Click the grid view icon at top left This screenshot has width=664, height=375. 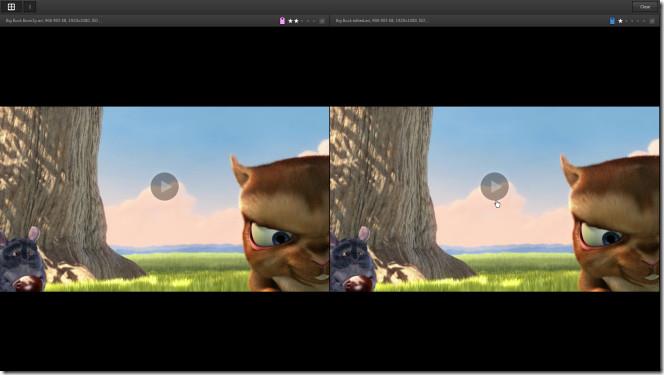(11, 7)
